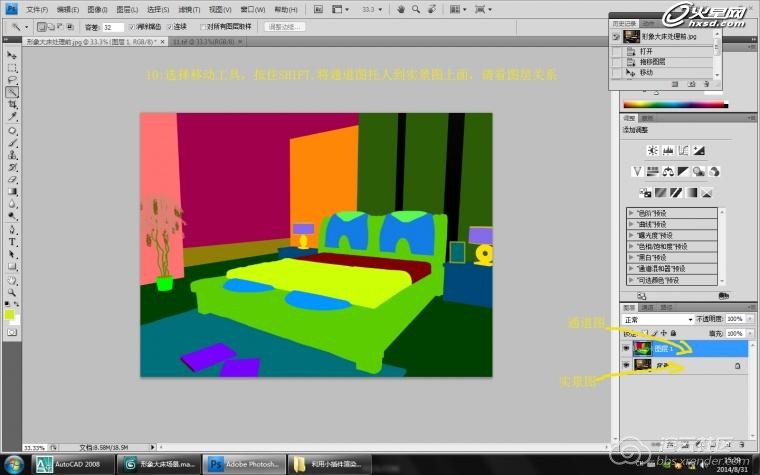
Task: Click the Windows Start button
Action: [14, 464]
